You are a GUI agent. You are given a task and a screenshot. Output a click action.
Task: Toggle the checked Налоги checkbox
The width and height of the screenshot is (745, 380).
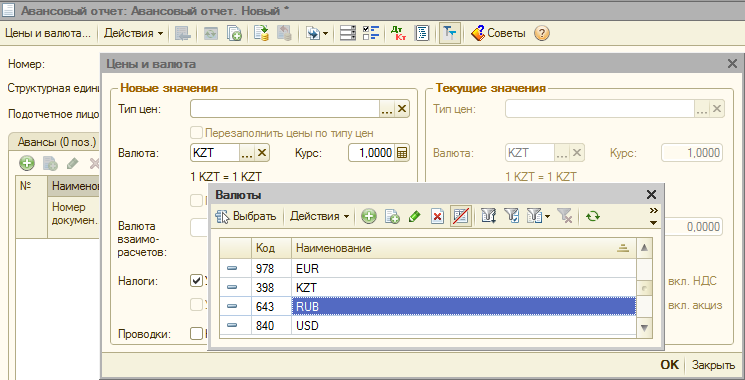196,281
